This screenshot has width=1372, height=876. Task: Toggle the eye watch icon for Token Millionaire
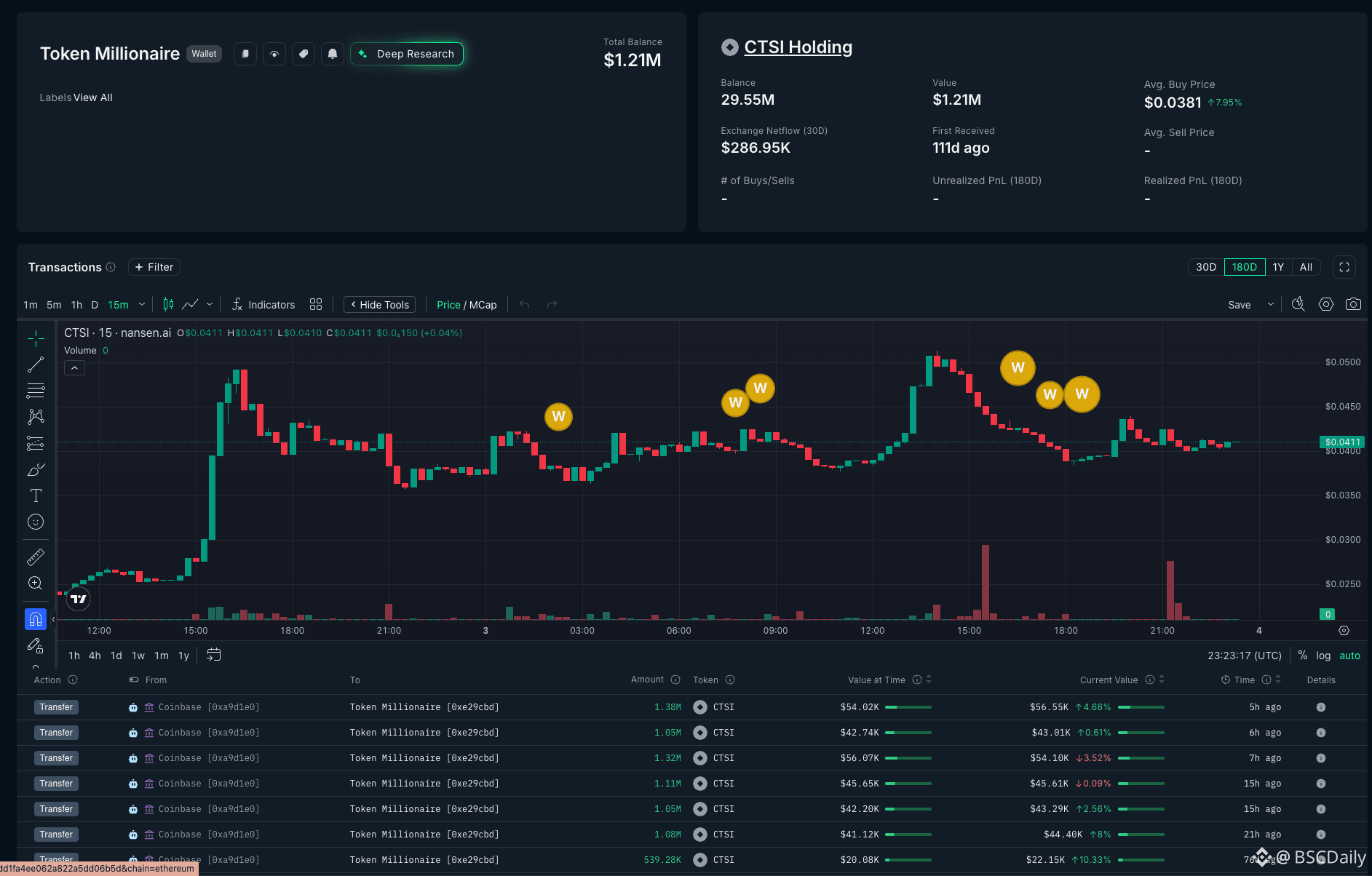coord(274,54)
